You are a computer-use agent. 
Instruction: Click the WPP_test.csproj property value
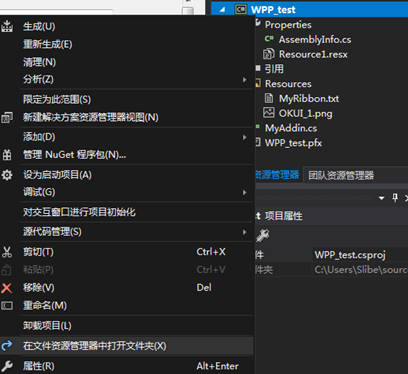[x=350, y=255]
